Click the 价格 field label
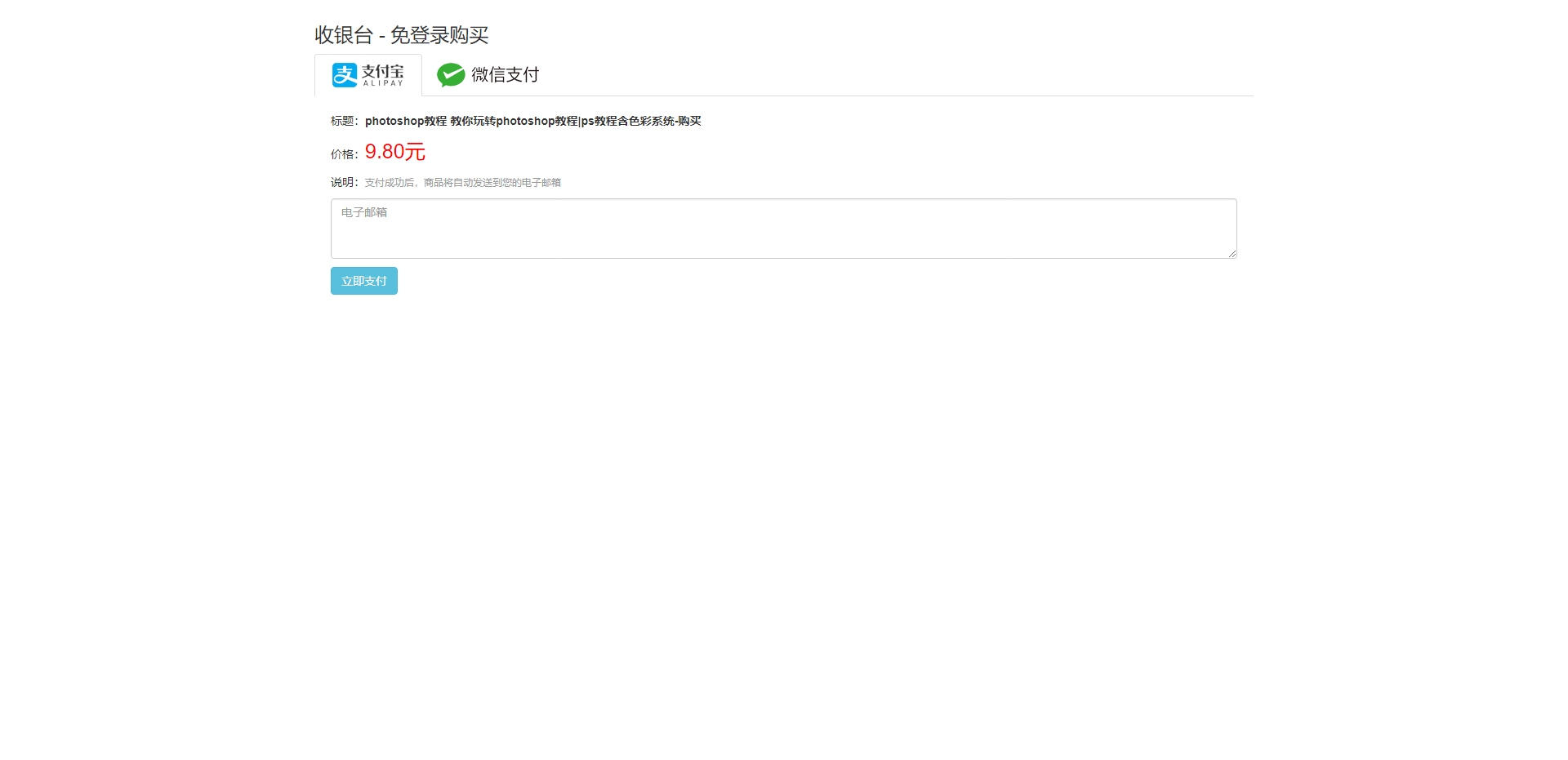 (342, 154)
